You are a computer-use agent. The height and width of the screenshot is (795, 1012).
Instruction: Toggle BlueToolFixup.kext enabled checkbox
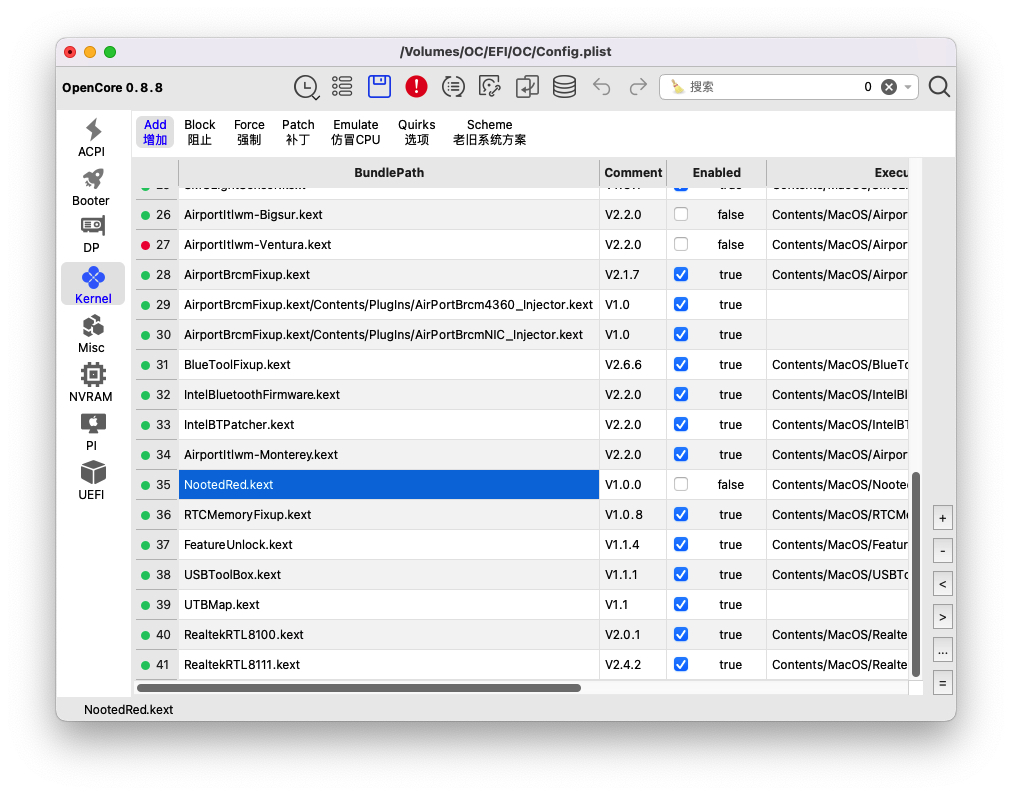pos(681,365)
